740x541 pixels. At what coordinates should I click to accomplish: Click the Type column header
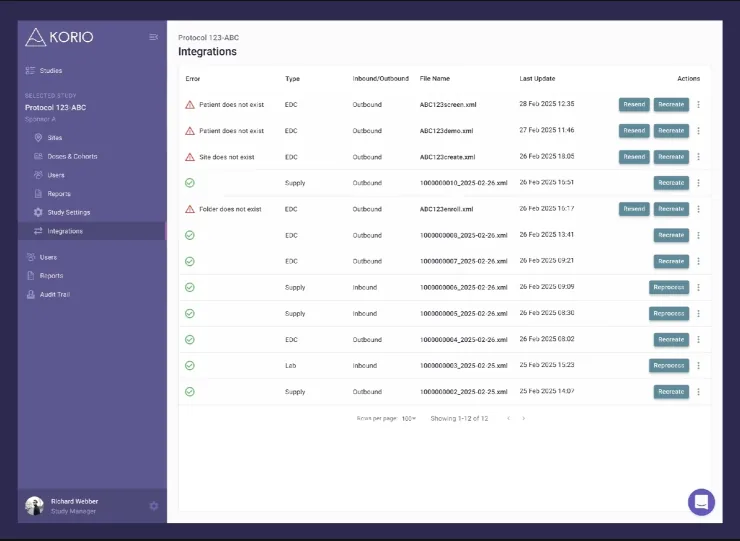click(292, 79)
